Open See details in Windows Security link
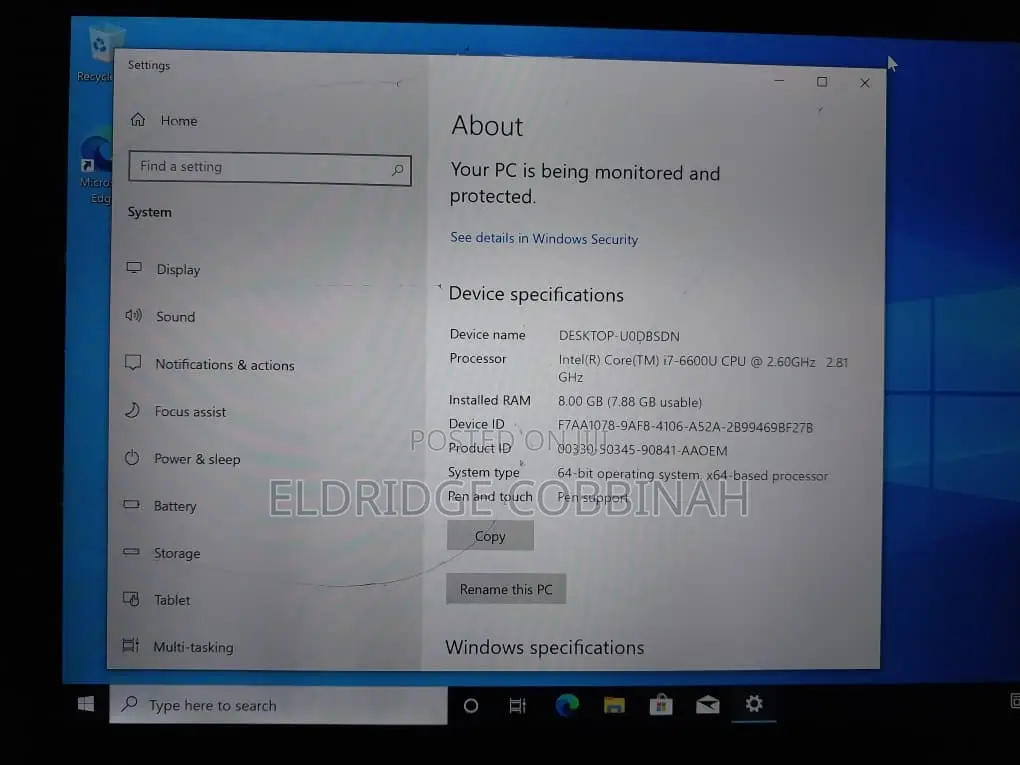This screenshot has width=1020, height=765. point(544,238)
